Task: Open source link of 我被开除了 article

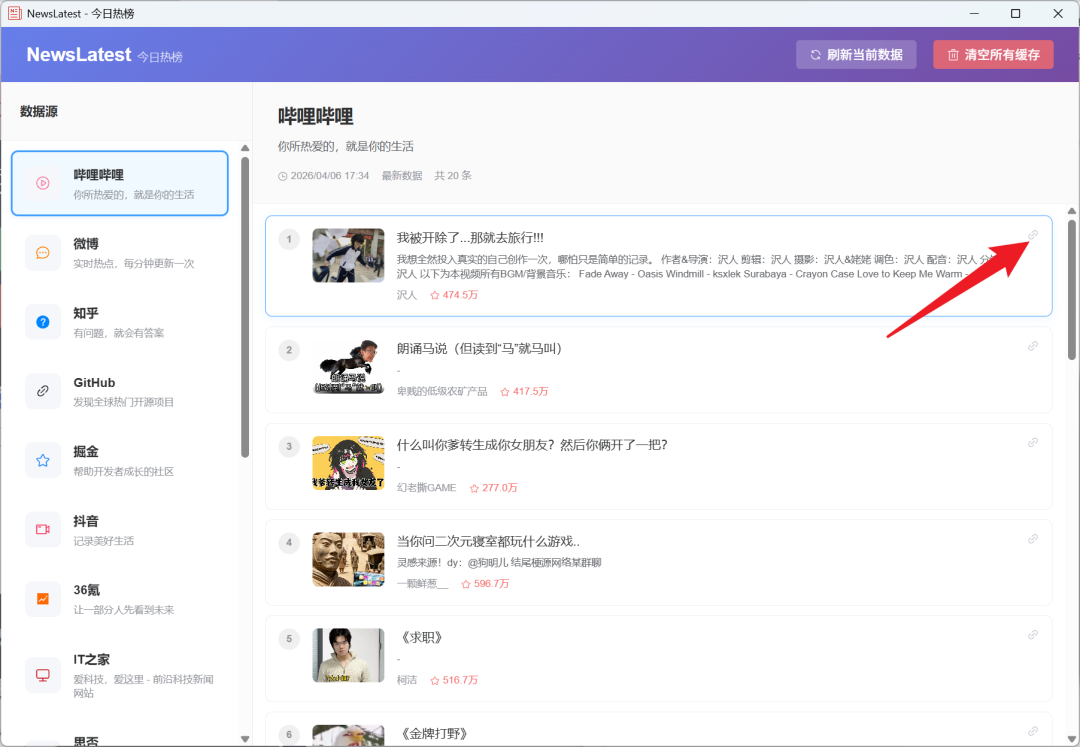Action: pyautogui.click(x=1033, y=233)
